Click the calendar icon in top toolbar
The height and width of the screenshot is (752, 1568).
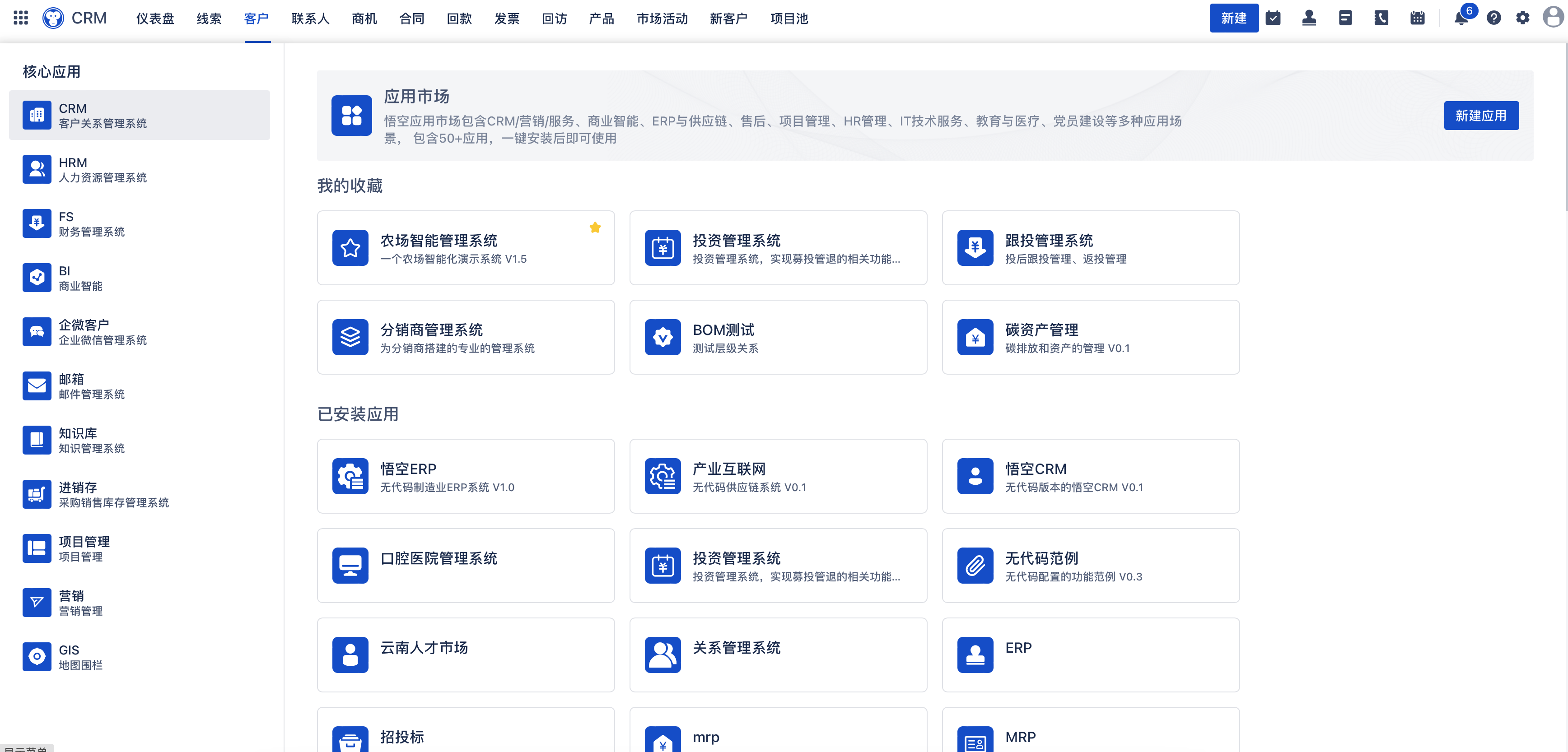click(1417, 18)
